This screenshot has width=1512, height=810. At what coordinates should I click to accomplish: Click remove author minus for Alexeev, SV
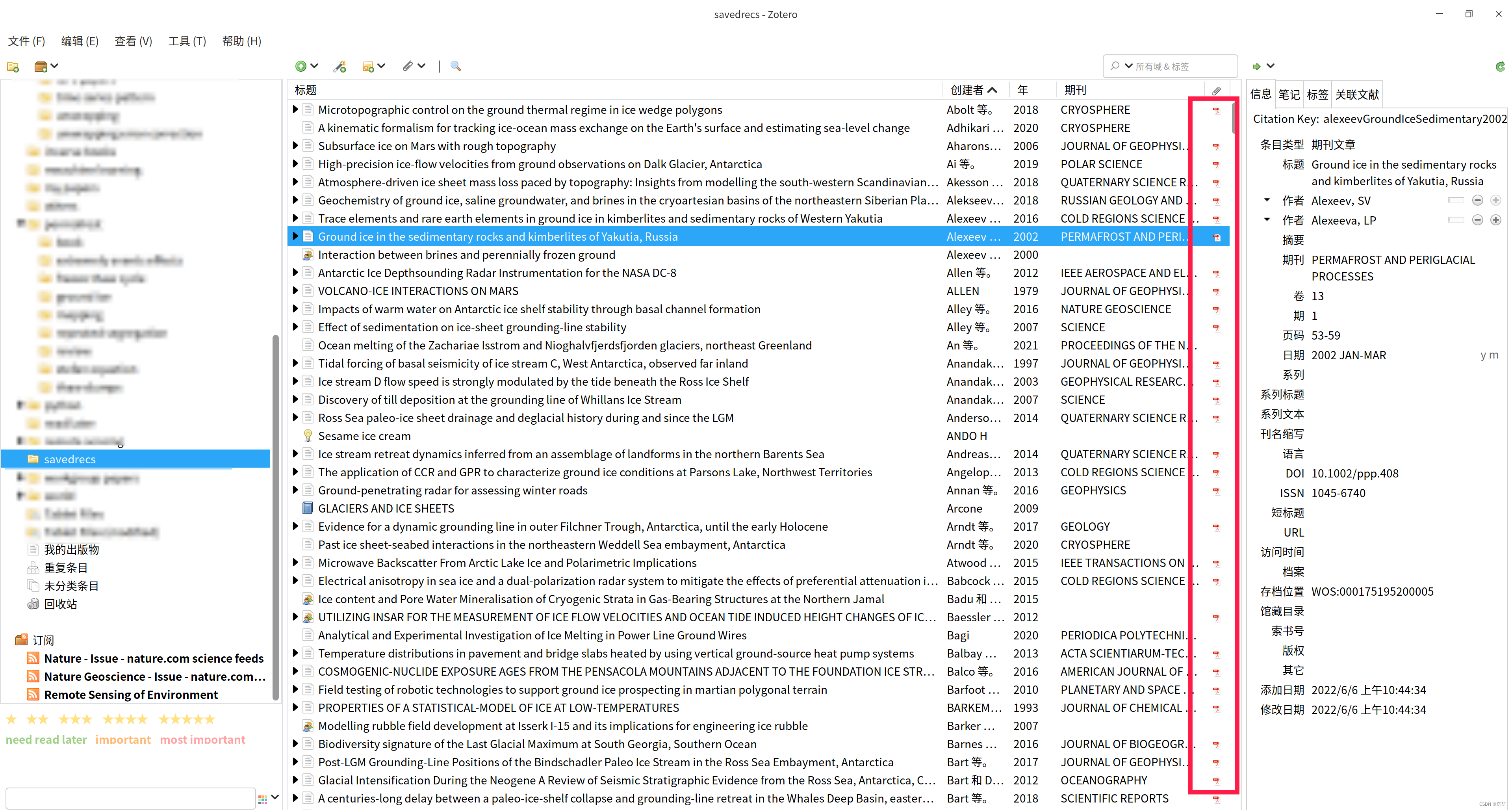tap(1478, 201)
